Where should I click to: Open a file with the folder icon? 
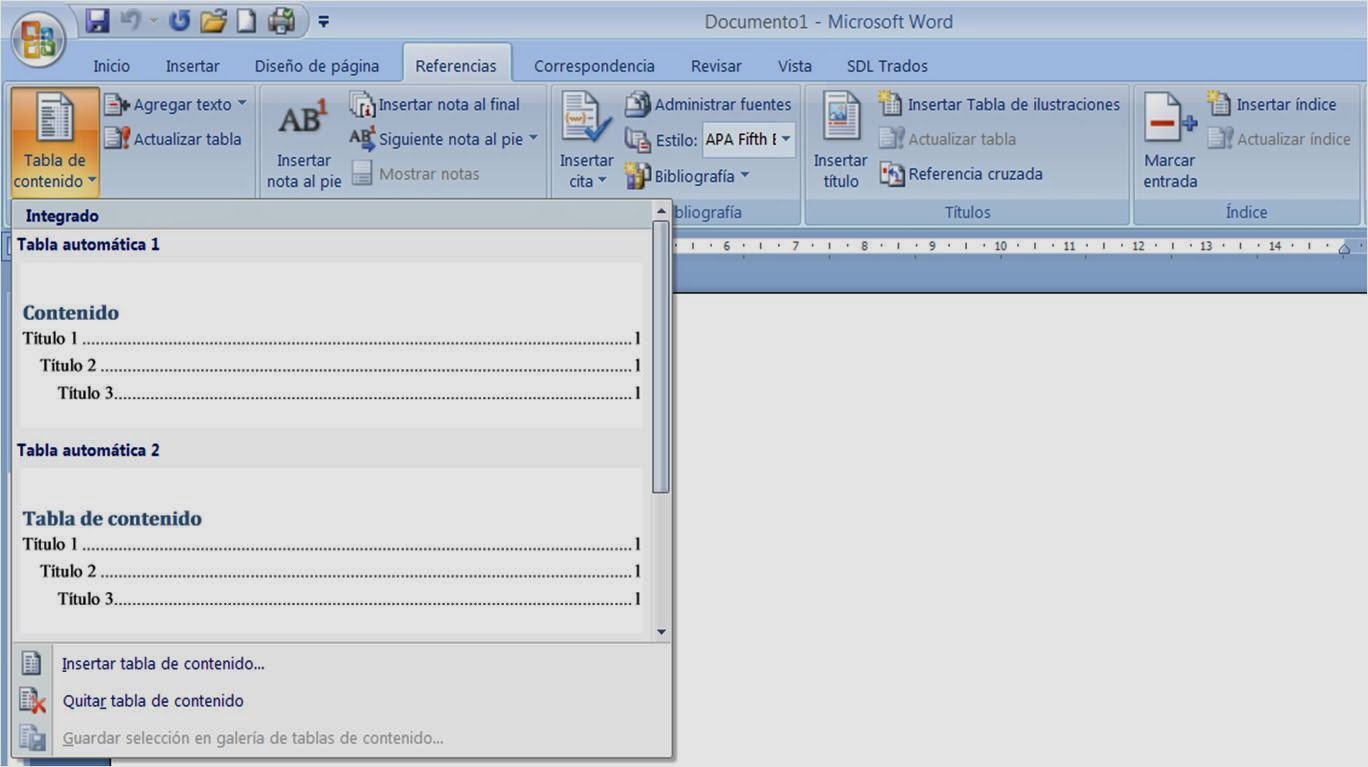tap(213, 21)
